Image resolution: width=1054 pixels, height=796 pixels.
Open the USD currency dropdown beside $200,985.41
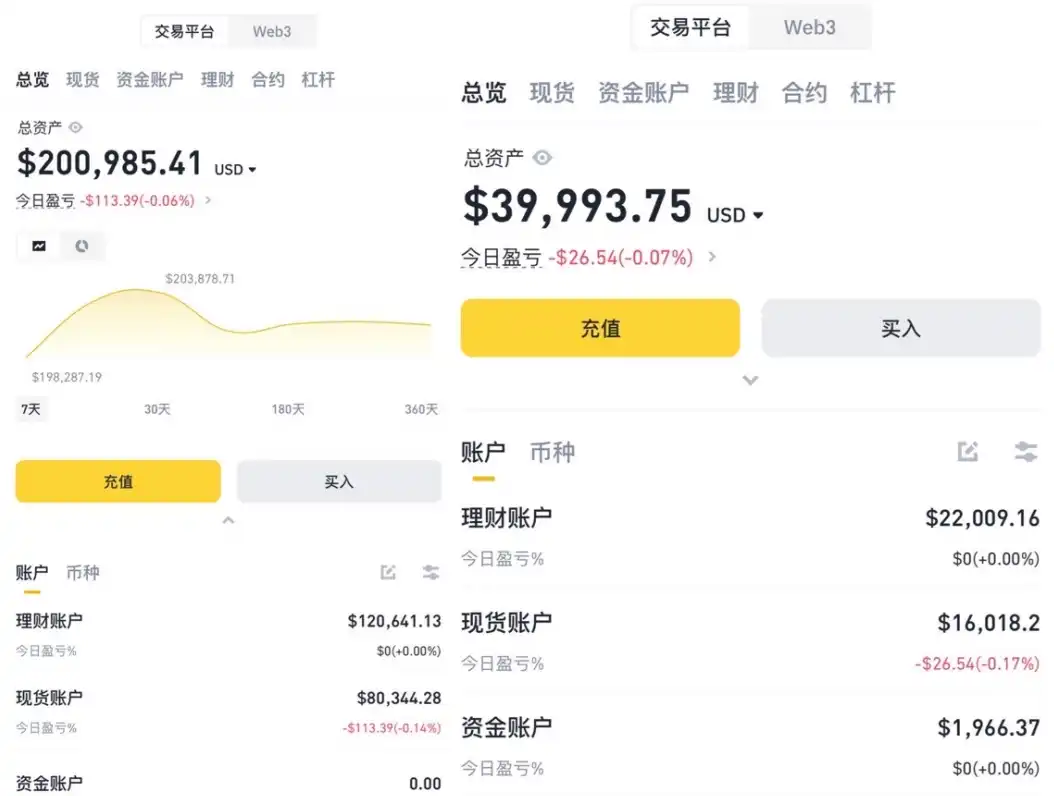[x=235, y=170]
